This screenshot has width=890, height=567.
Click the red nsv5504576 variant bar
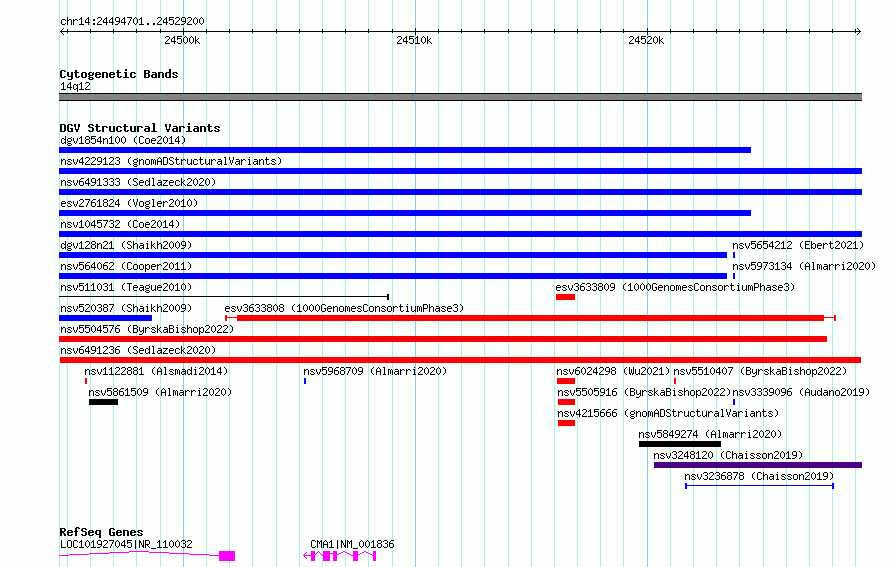point(443,339)
